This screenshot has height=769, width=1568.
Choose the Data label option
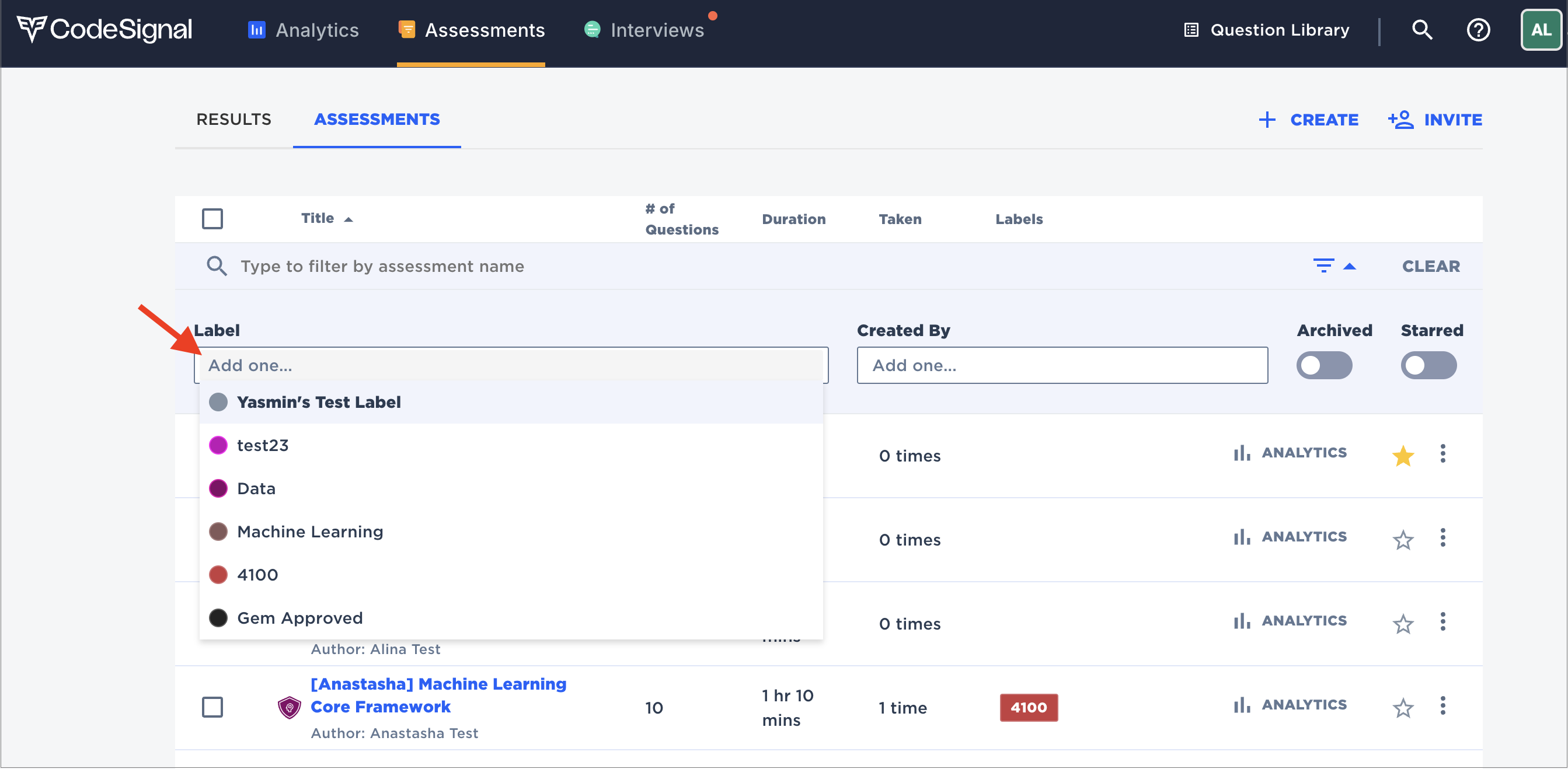(x=511, y=488)
